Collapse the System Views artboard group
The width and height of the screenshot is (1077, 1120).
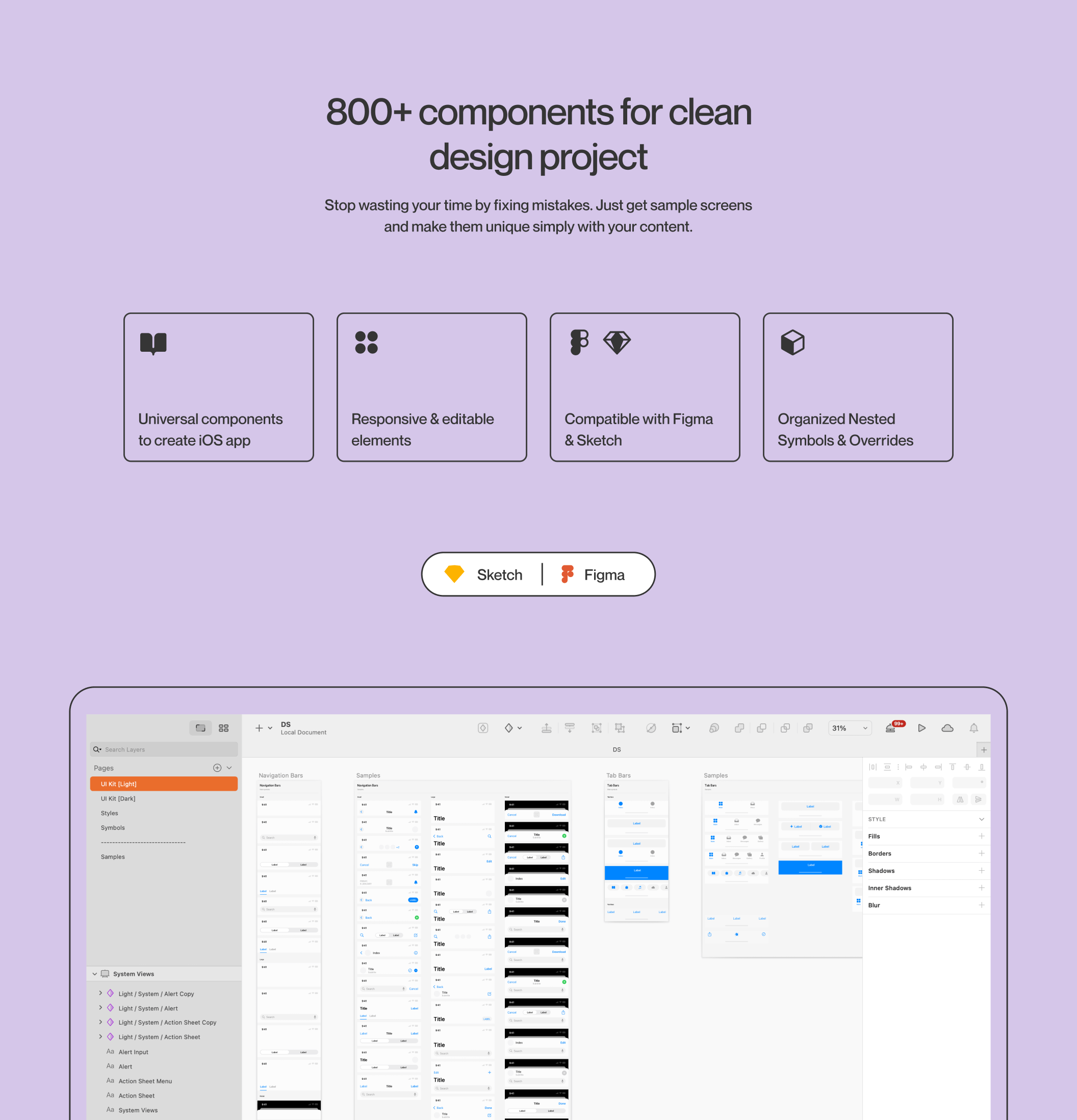(95, 974)
